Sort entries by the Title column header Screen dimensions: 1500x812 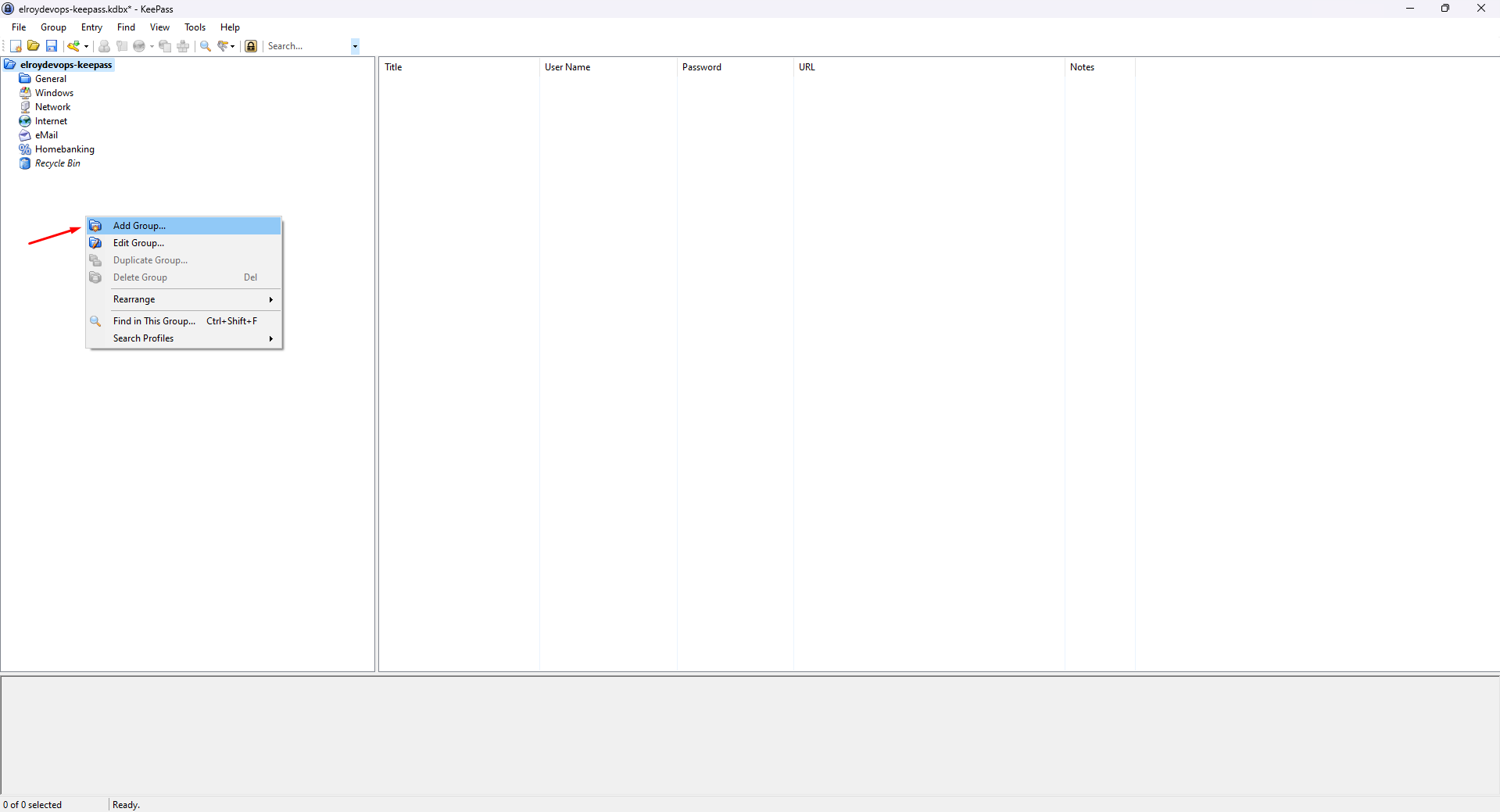pyautogui.click(x=460, y=67)
